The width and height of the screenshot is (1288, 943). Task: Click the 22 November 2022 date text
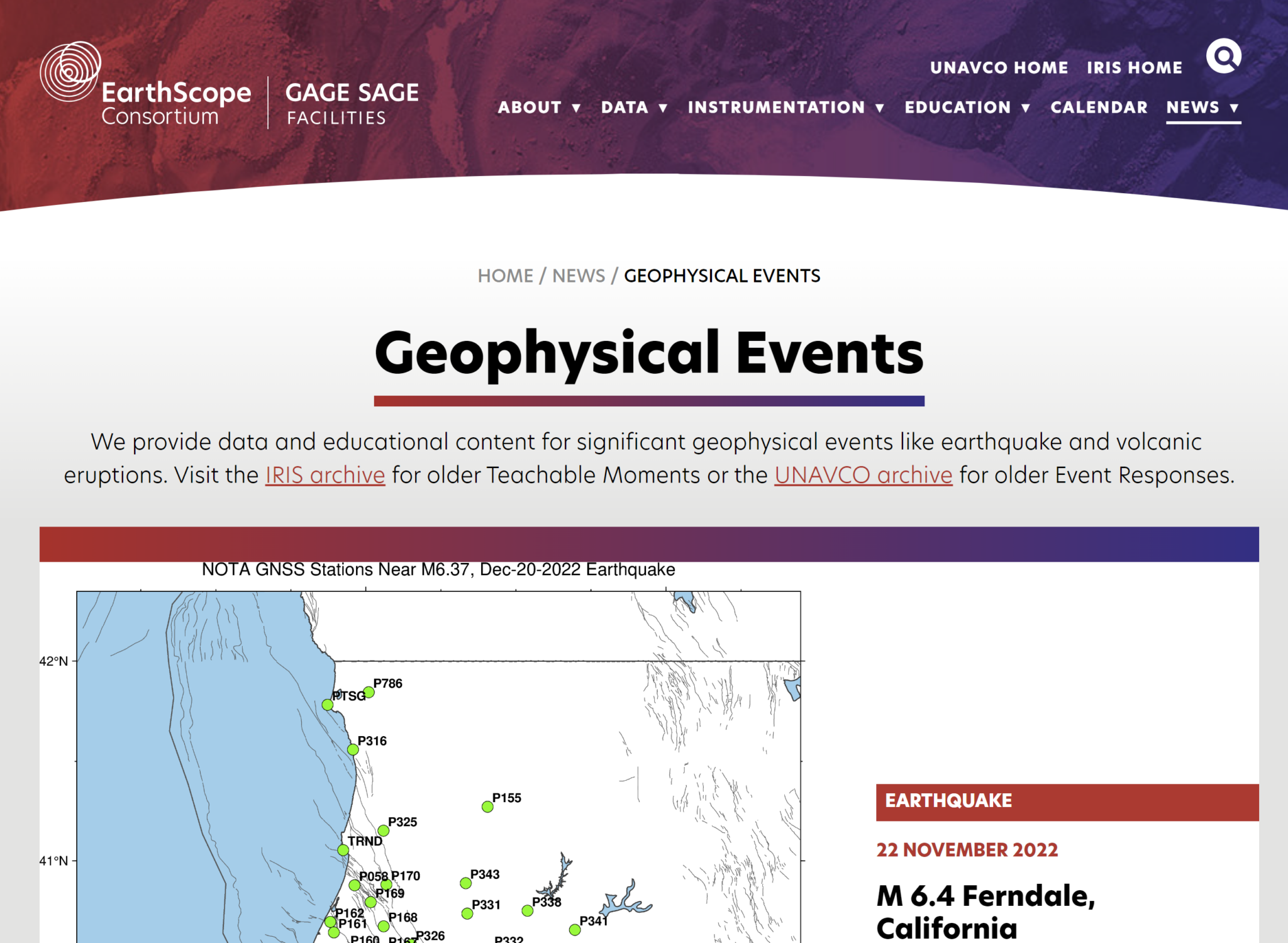point(967,850)
